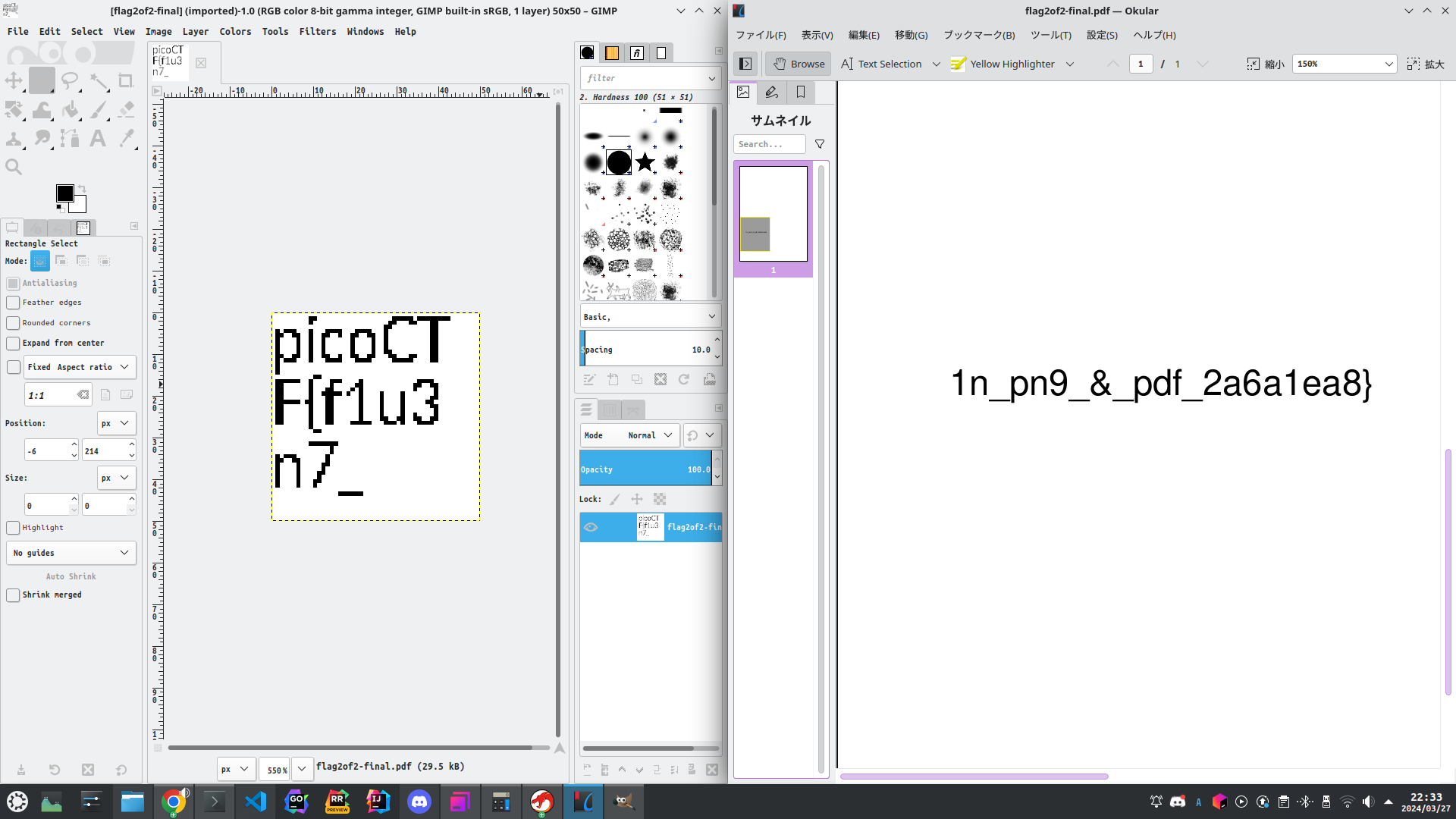The image size is (1456, 819).
Task: Select the Move tool in GIMP toolbox
Action: (14, 80)
